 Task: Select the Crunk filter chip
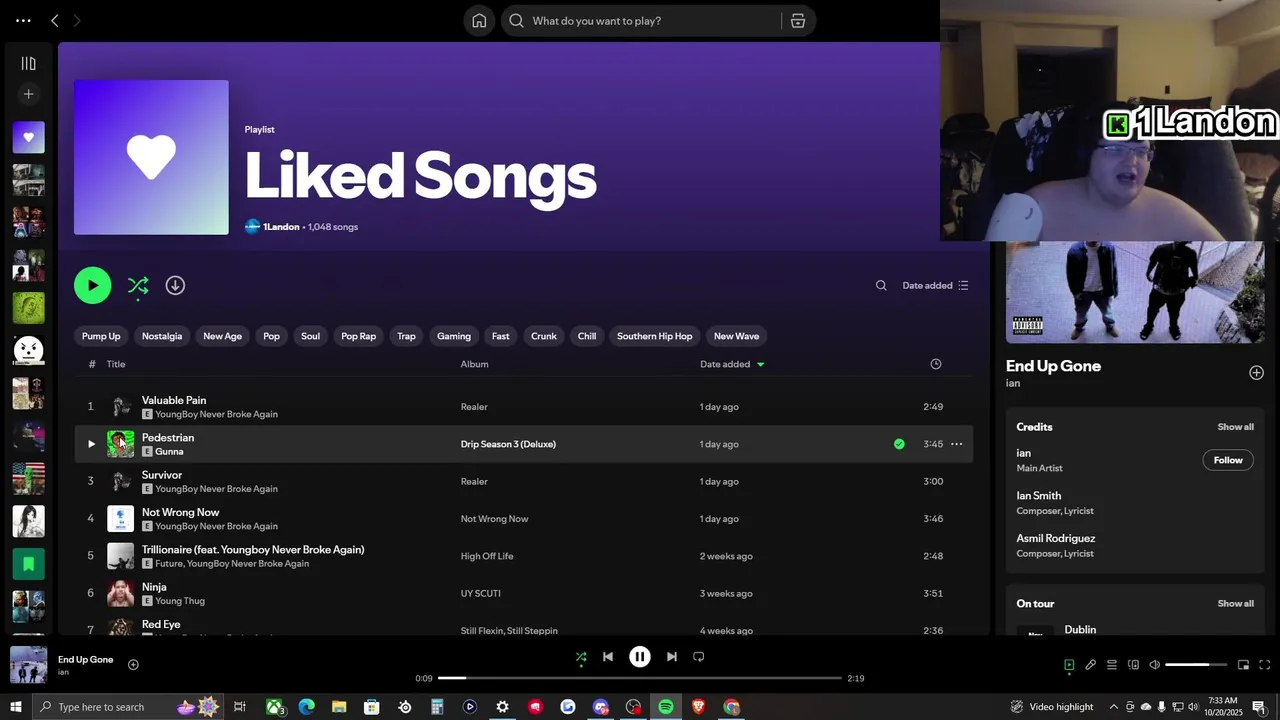544,336
